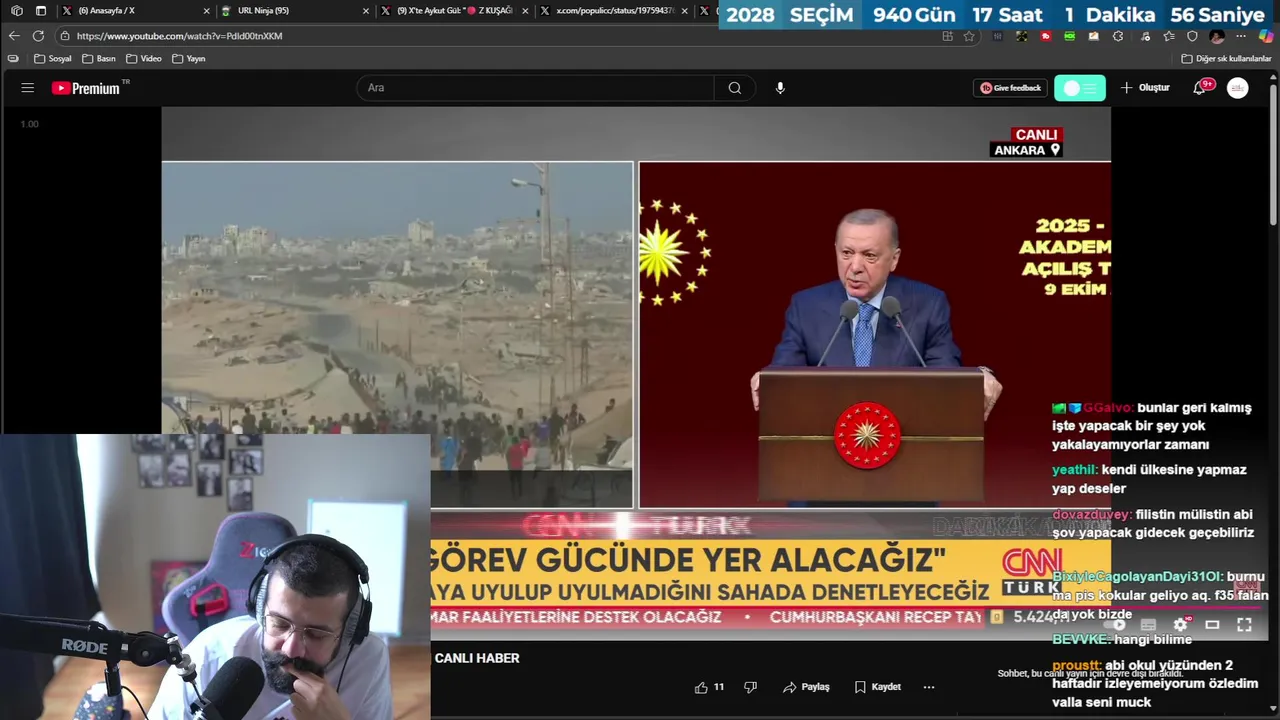The height and width of the screenshot is (720, 1280).
Task: Reload the page with refresh icon
Action: pos(38,36)
